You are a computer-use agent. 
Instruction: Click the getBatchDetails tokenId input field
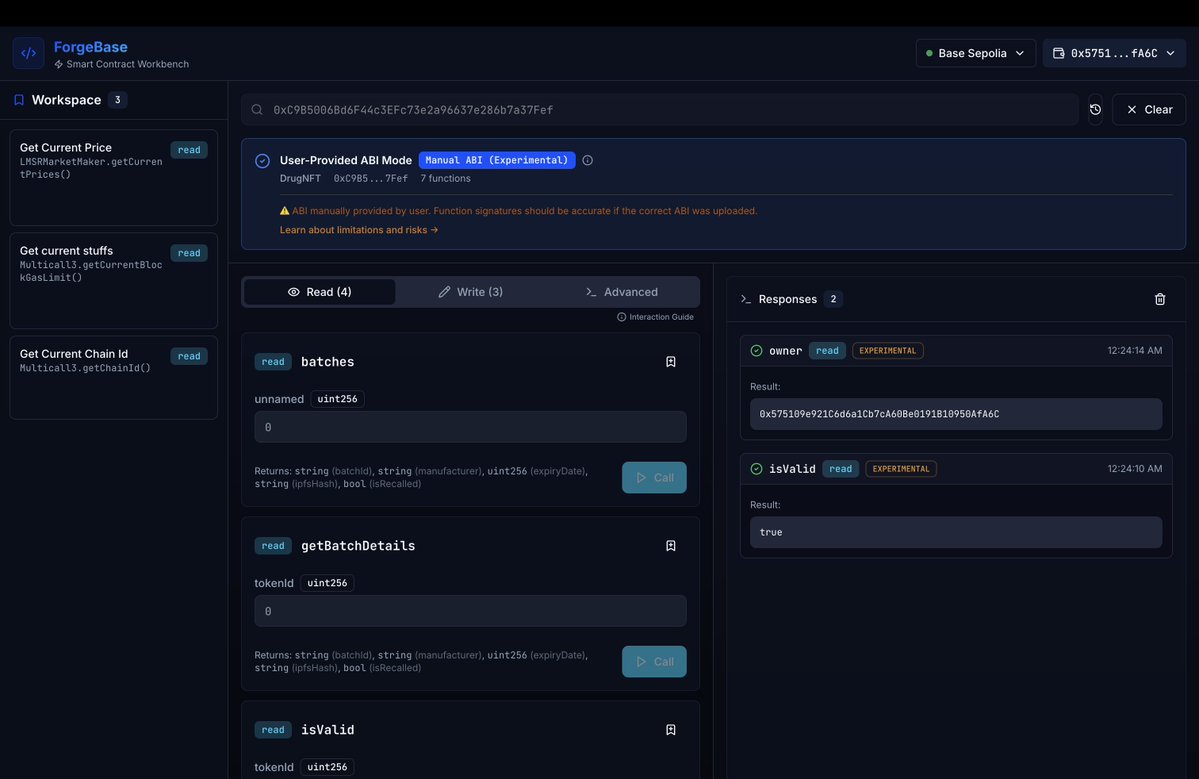470,612
